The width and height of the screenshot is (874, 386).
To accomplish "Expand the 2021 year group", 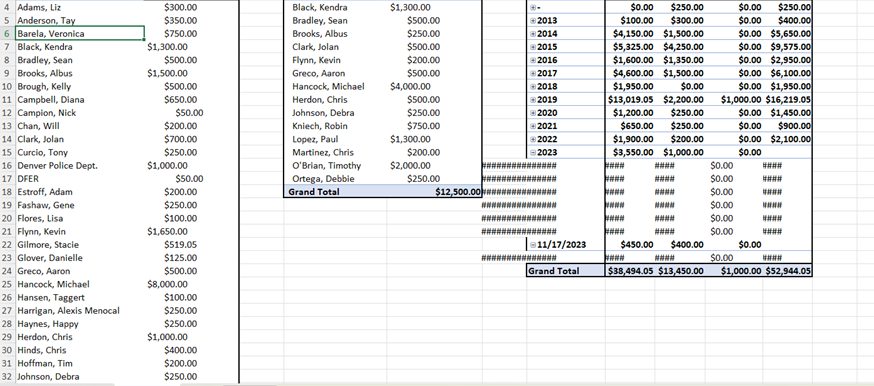I will (x=533, y=126).
